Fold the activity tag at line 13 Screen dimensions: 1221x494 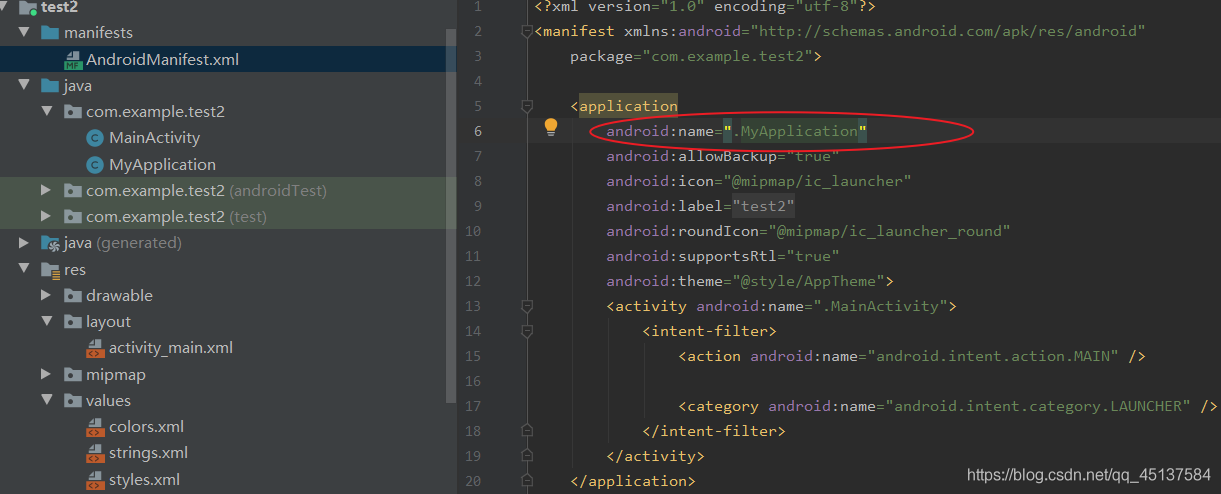pos(527,307)
